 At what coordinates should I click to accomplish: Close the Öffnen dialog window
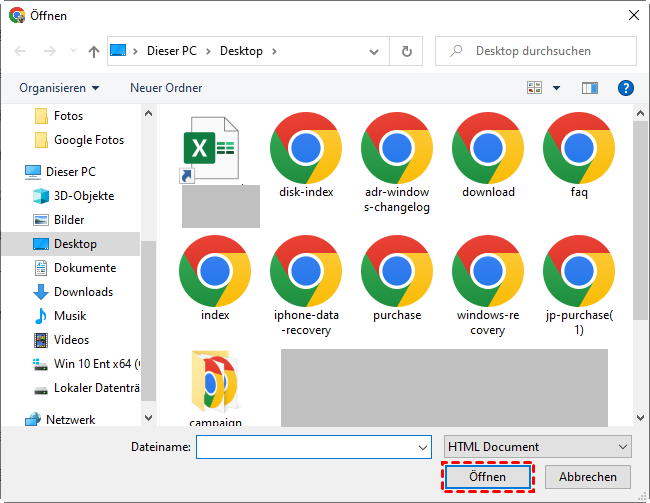[633, 15]
